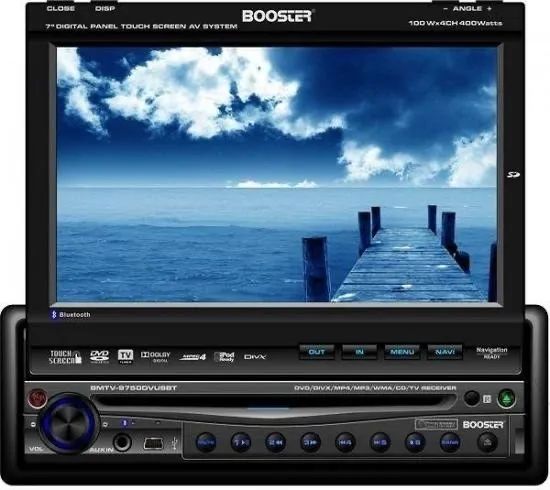Click the blue-ringed volume knob

[69, 423]
